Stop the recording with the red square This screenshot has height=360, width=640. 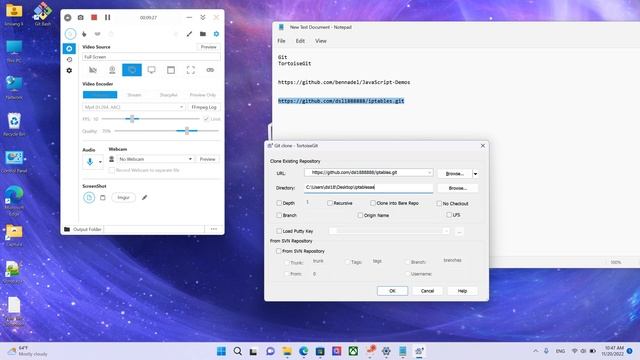click(x=94, y=18)
